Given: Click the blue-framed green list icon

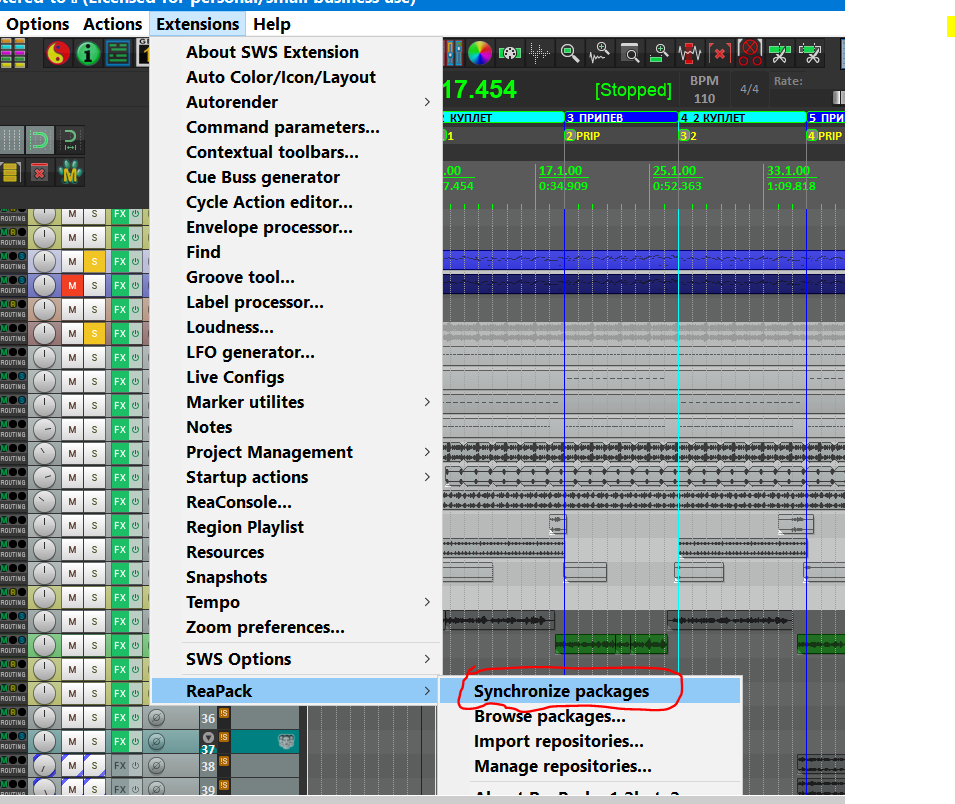Looking at the screenshot, I should point(118,54).
